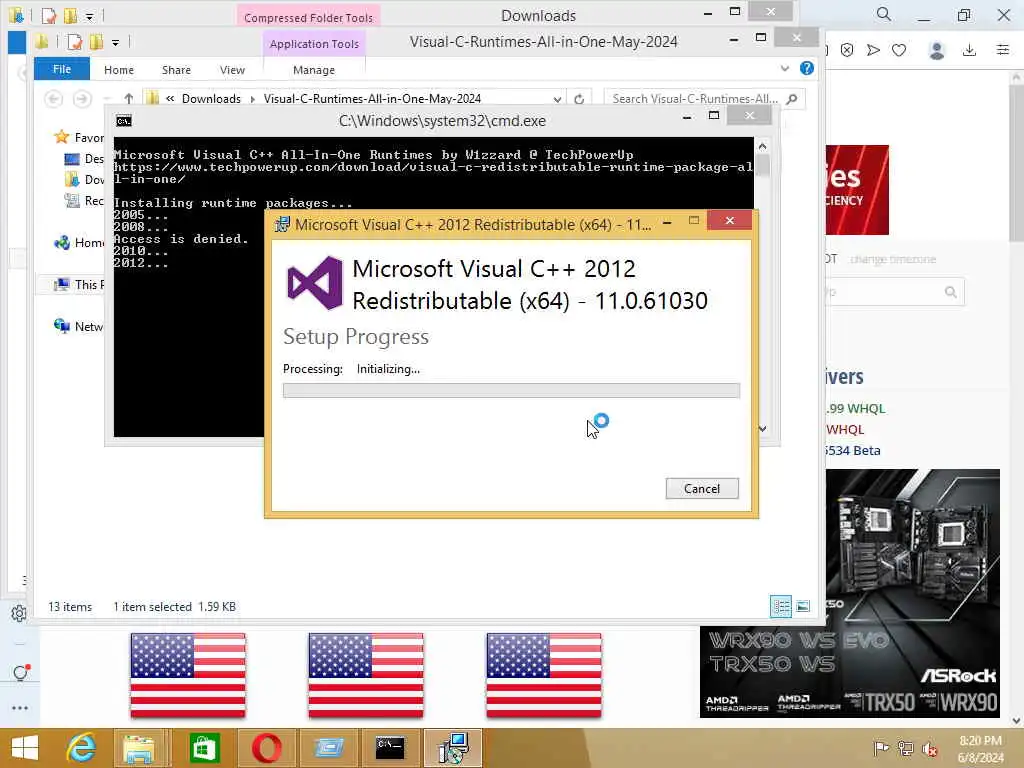Open Opera browser search icon
The image size is (1024, 768).
coord(884,14)
